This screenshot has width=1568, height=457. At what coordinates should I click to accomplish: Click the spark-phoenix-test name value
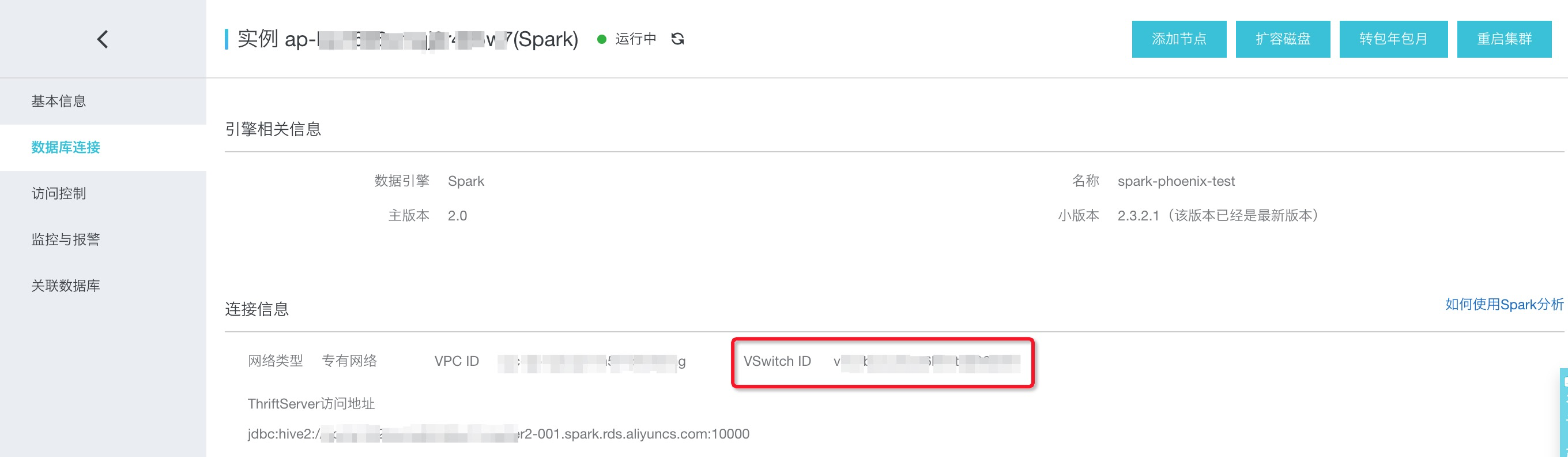click(x=1175, y=181)
